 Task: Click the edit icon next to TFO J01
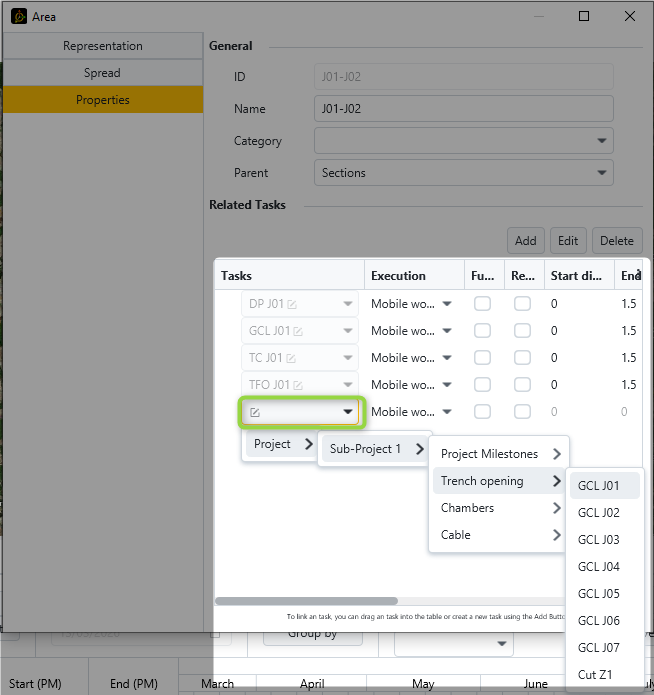(x=297, y=385)
